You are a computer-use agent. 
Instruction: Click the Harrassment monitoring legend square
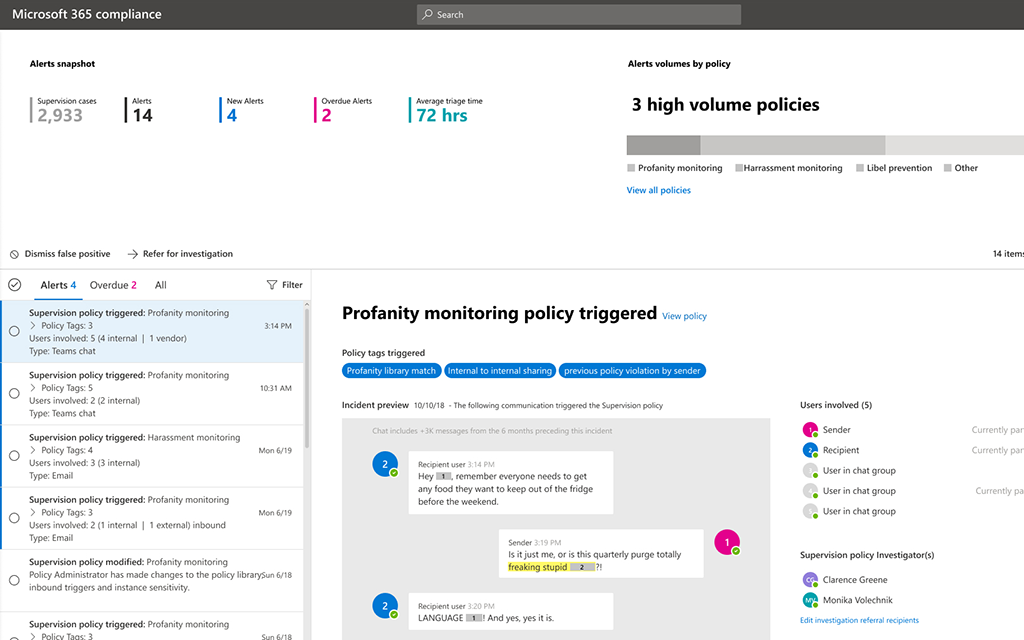click(x=739, y=168)
